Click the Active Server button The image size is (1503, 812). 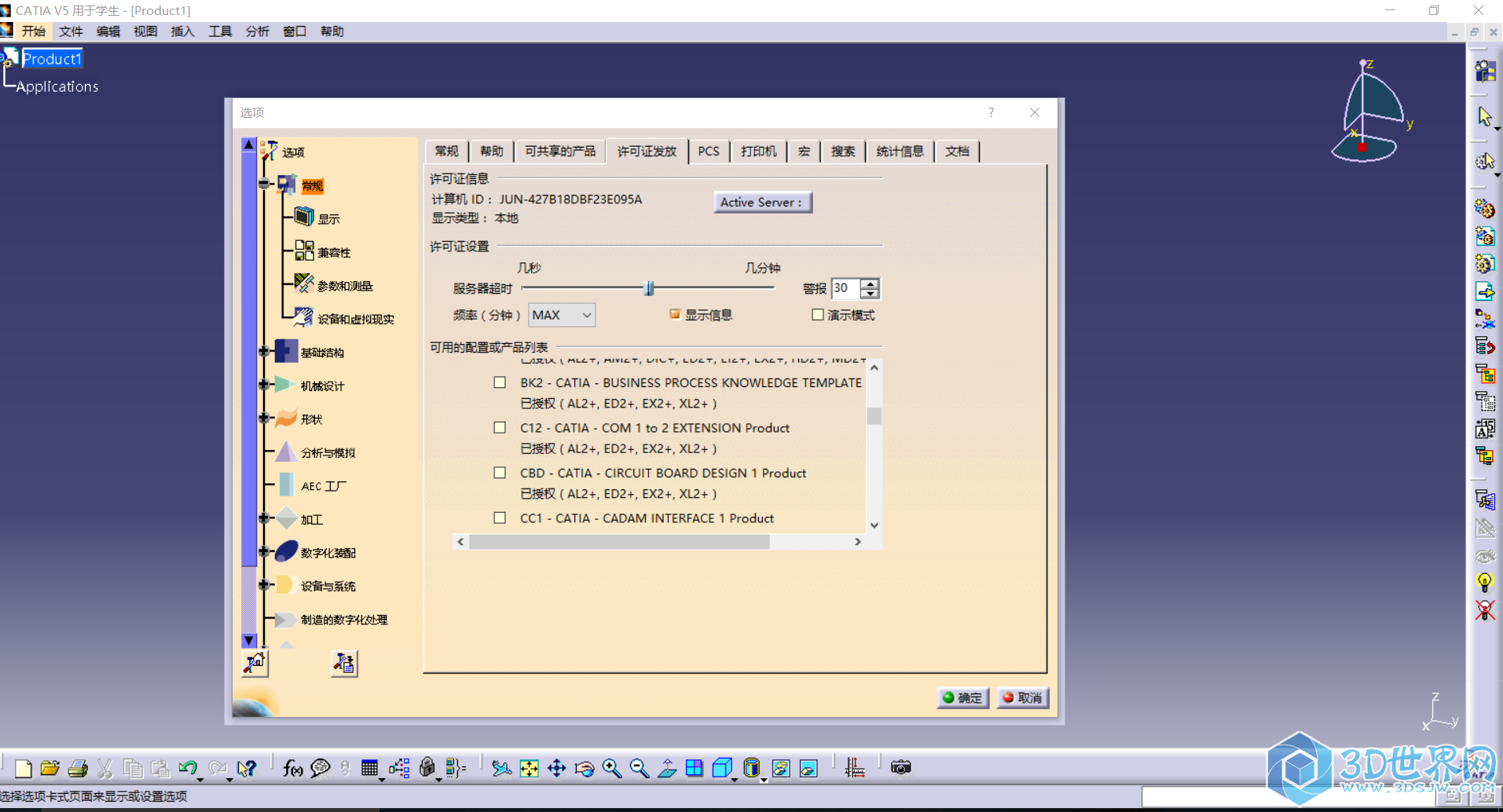[x=762, y=203]
